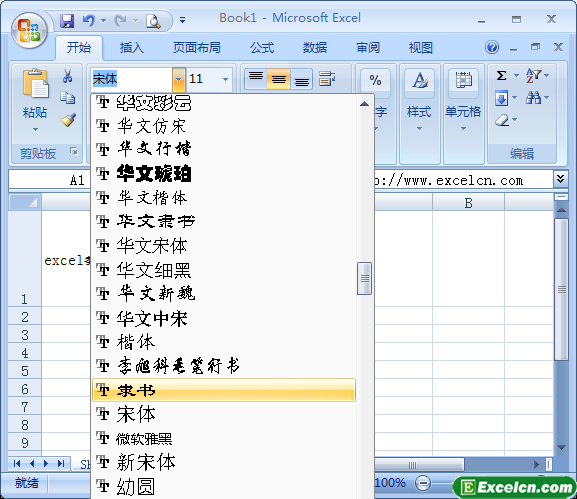Toggle wrap text icon
Viewport: 577px width, 499px height.
pyautogui.click(x=327, y=78)
